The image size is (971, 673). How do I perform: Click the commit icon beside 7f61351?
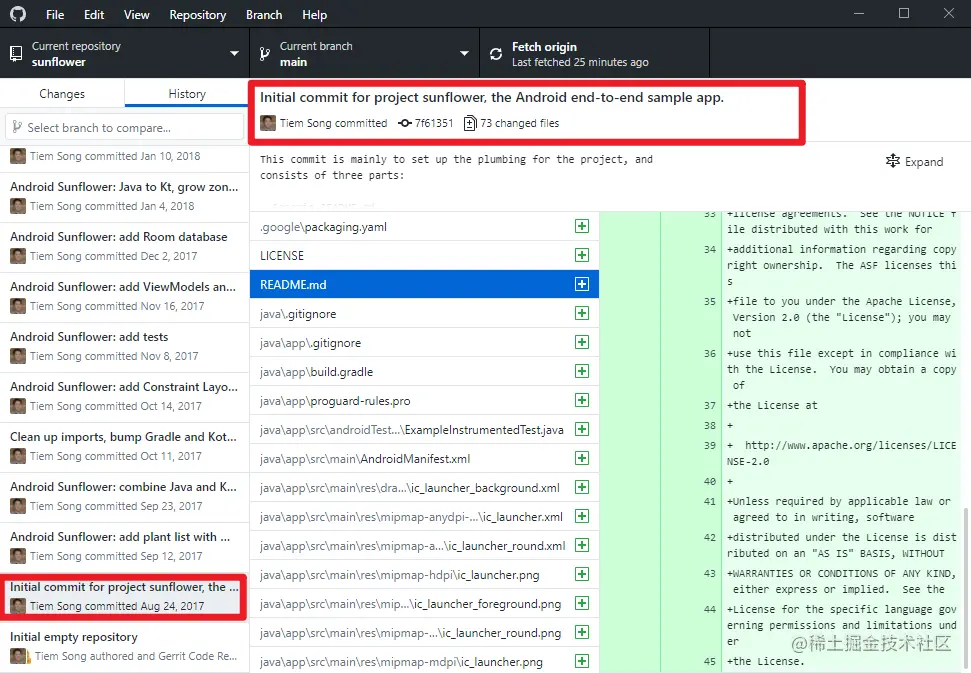click(405, 123)
